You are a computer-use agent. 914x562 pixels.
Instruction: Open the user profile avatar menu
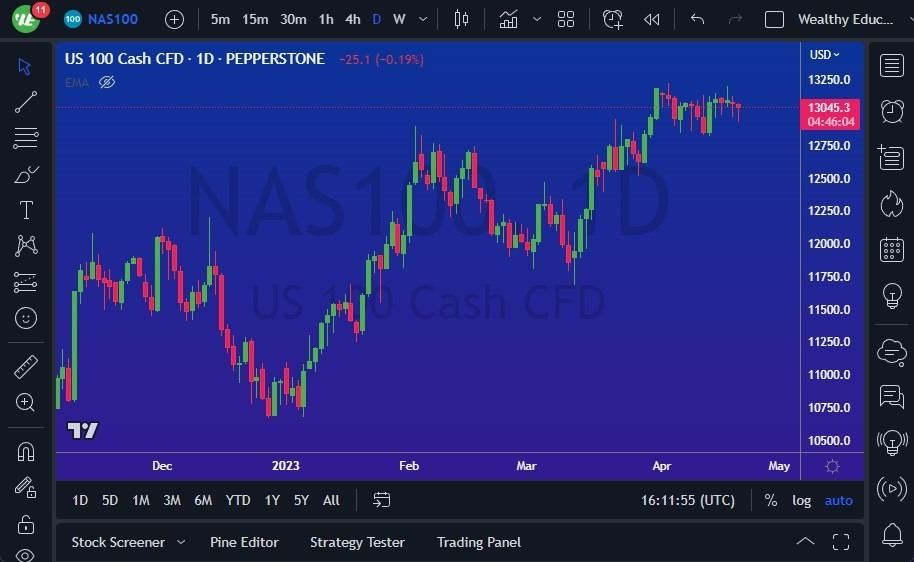point(26,19)
